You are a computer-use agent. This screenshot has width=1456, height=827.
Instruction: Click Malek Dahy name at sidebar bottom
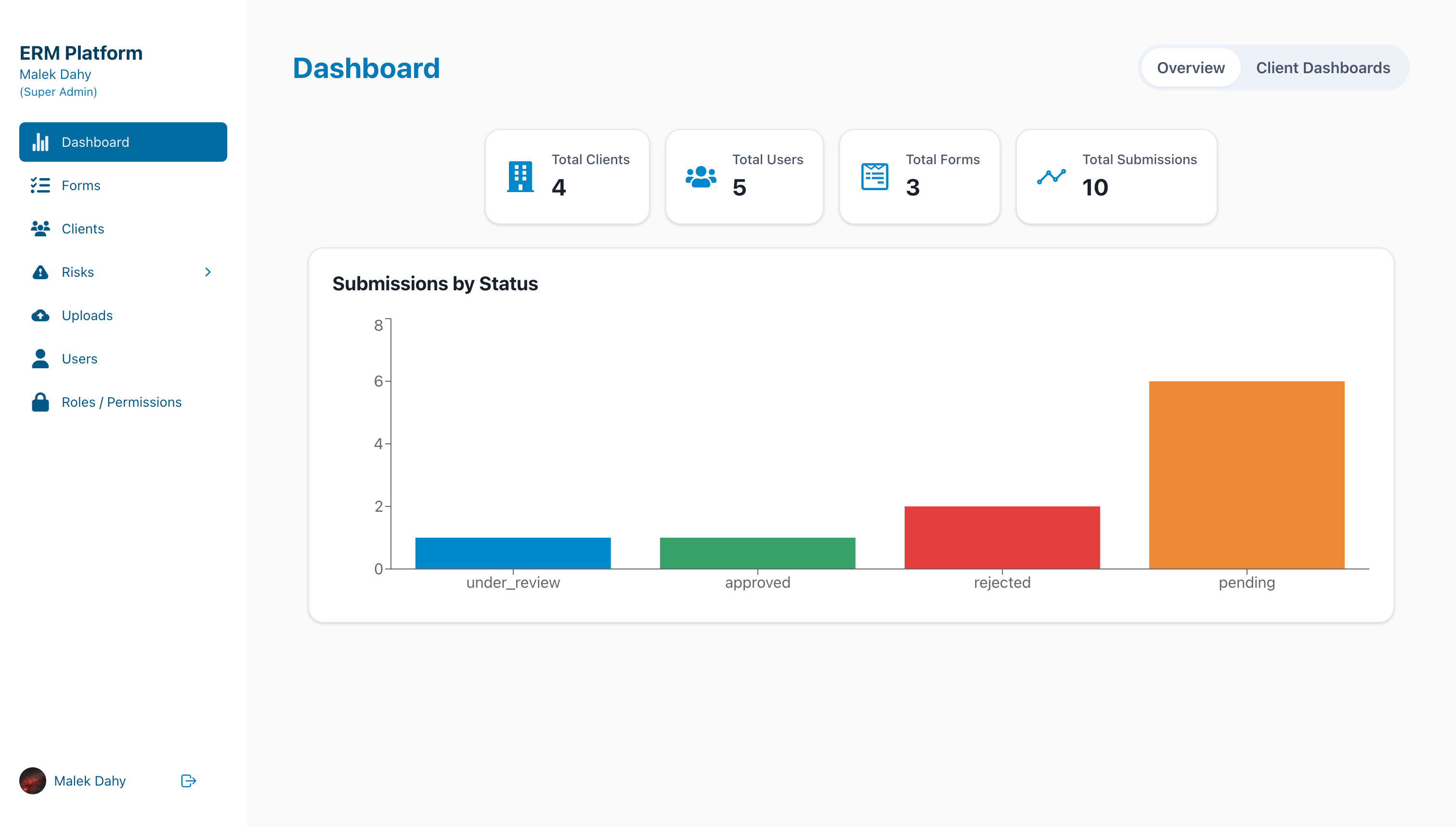tap(90, 781)
